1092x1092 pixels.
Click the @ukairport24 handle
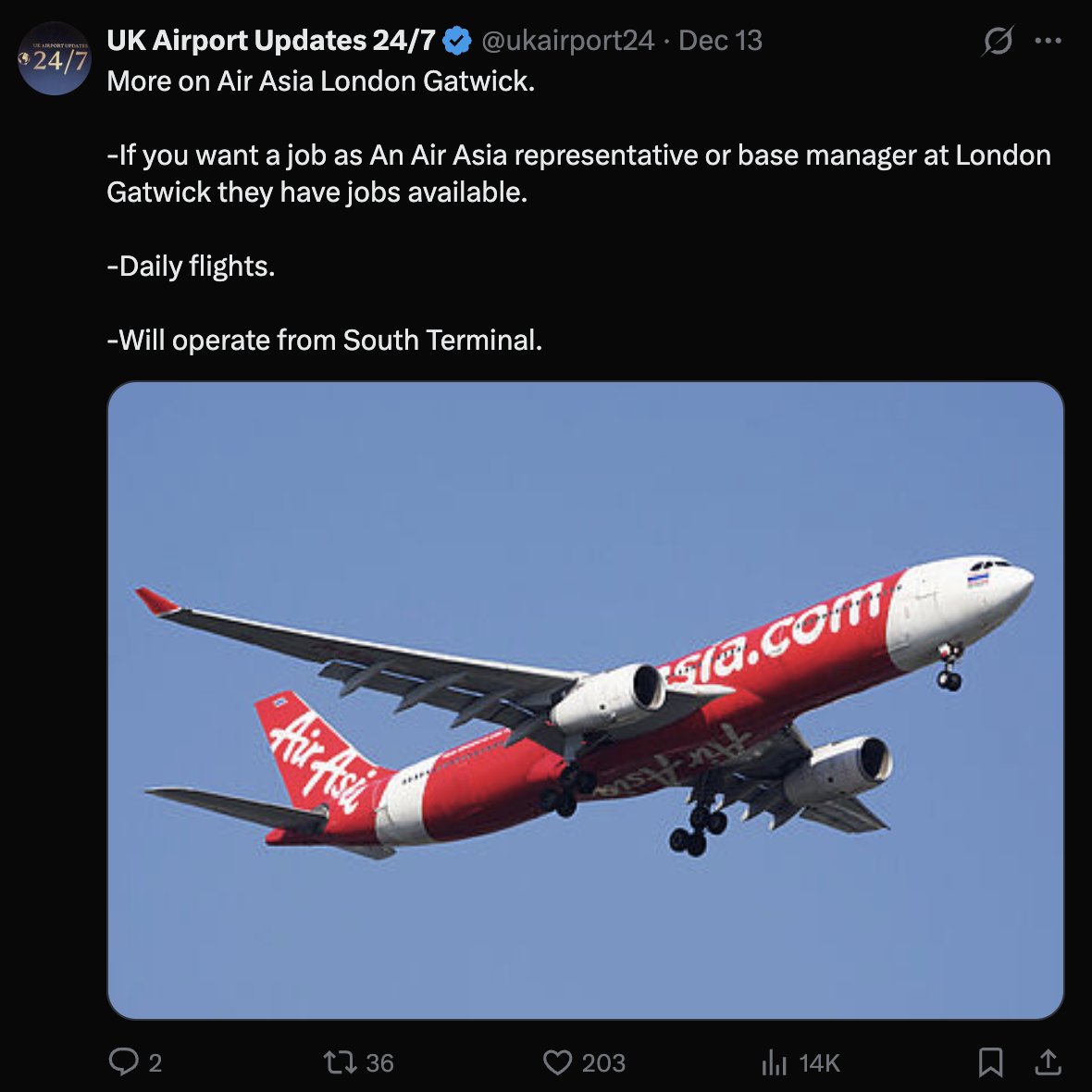point(568,41)
